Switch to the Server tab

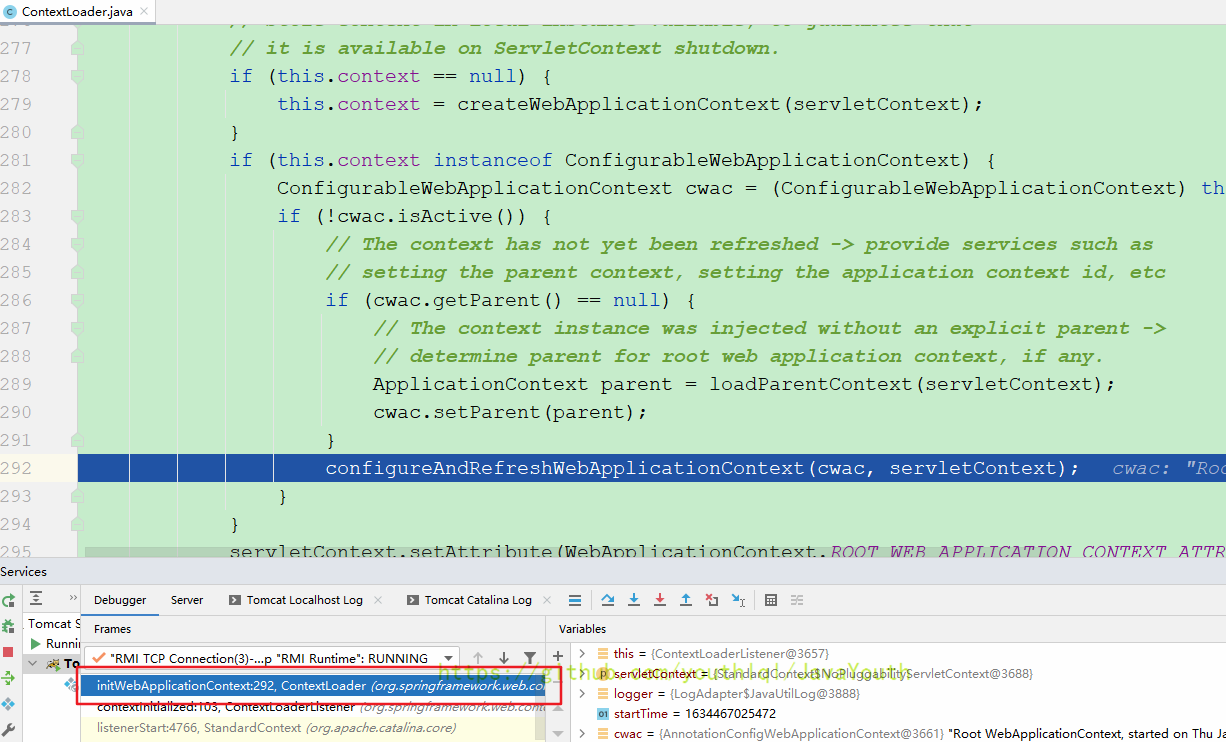(x=187, y=600)
